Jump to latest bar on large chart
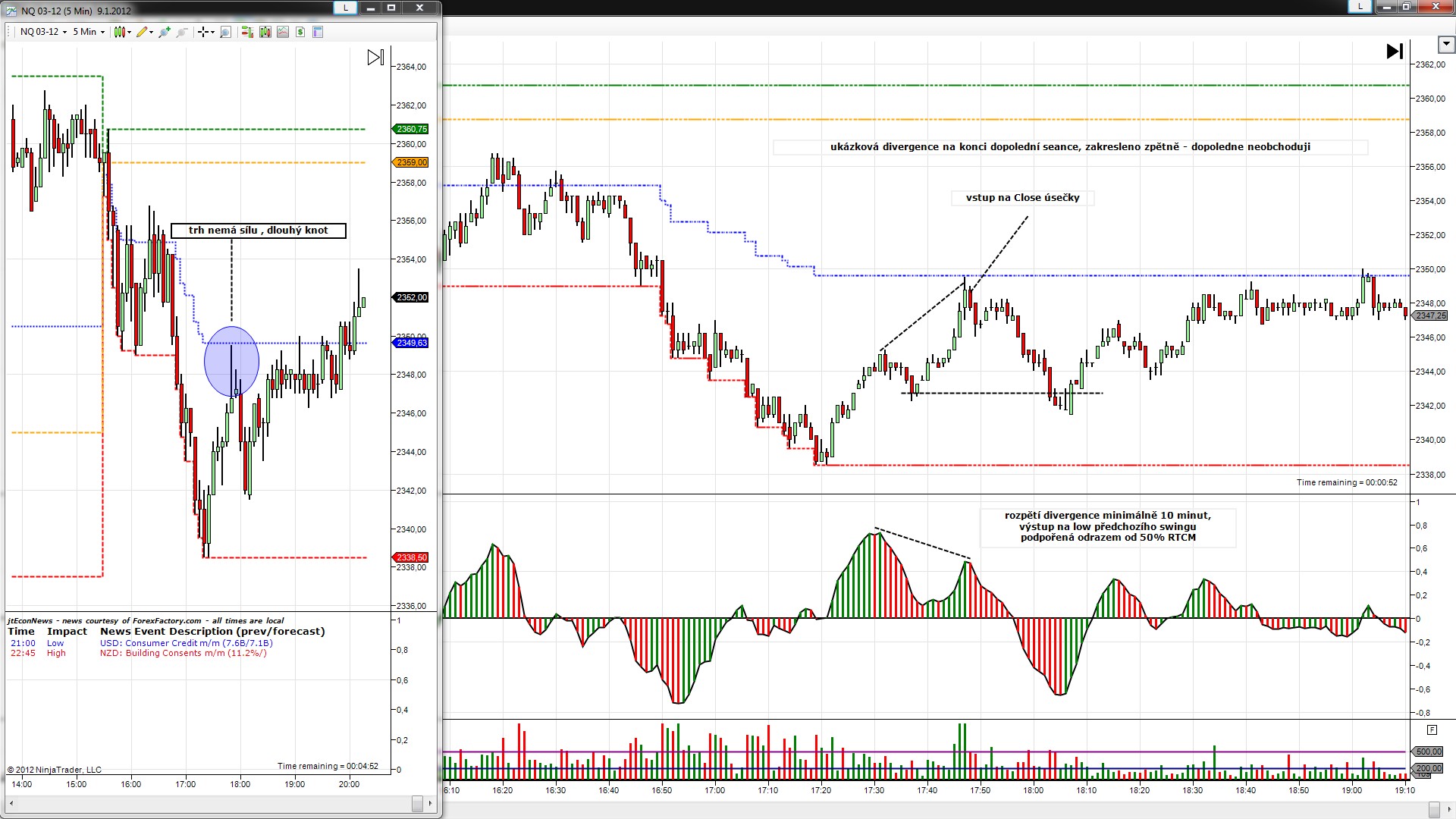 1395,52
